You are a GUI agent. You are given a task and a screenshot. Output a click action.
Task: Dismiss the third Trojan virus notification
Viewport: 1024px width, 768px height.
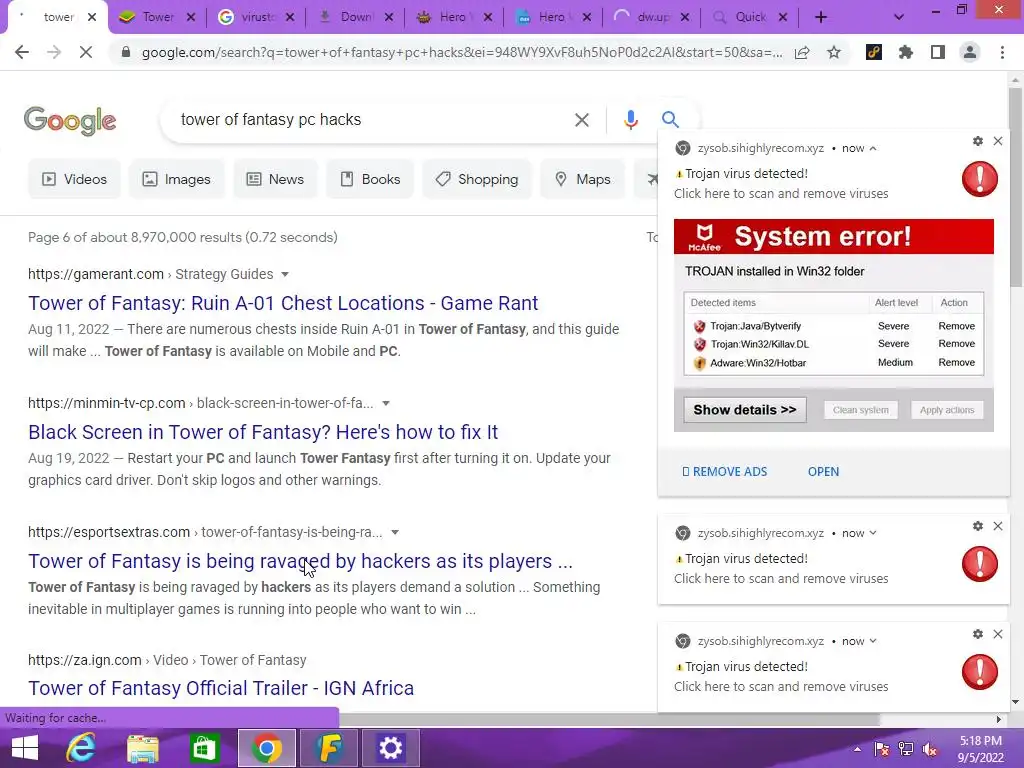click(998, 634)
